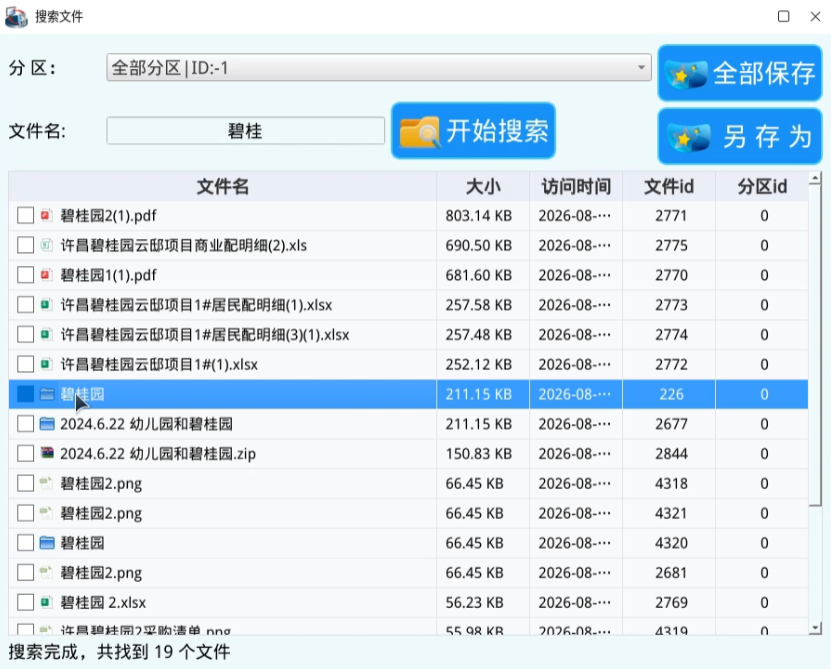
Task: Click Excel icon of 碧桂园 2.xlsx
Action: click(x=47, y=602)
